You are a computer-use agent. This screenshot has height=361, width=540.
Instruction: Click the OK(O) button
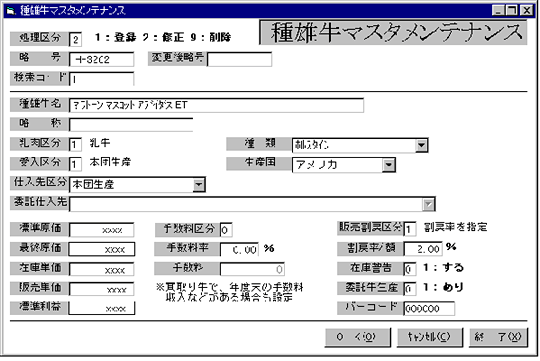tap(358, 337)
